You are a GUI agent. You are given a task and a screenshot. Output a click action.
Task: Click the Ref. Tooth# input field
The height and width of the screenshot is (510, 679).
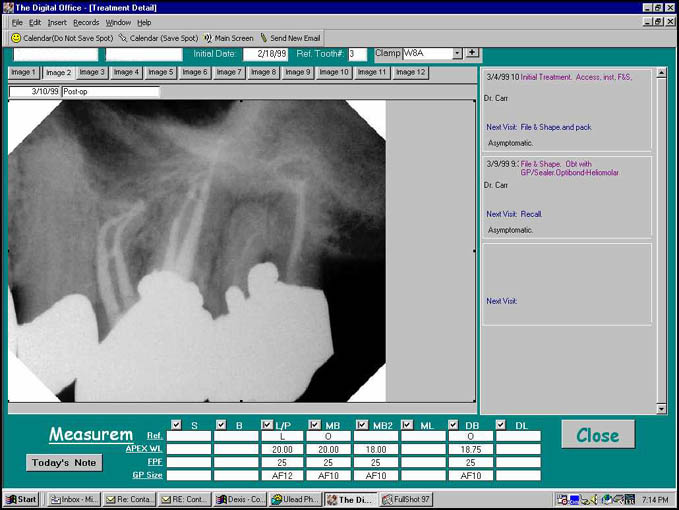coord(357,53)
